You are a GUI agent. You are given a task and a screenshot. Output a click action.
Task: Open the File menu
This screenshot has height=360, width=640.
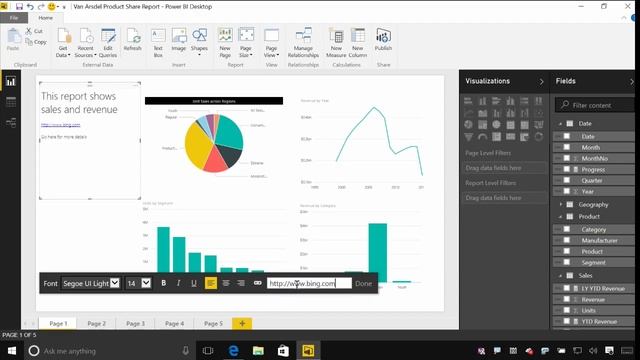click(14, 18)
